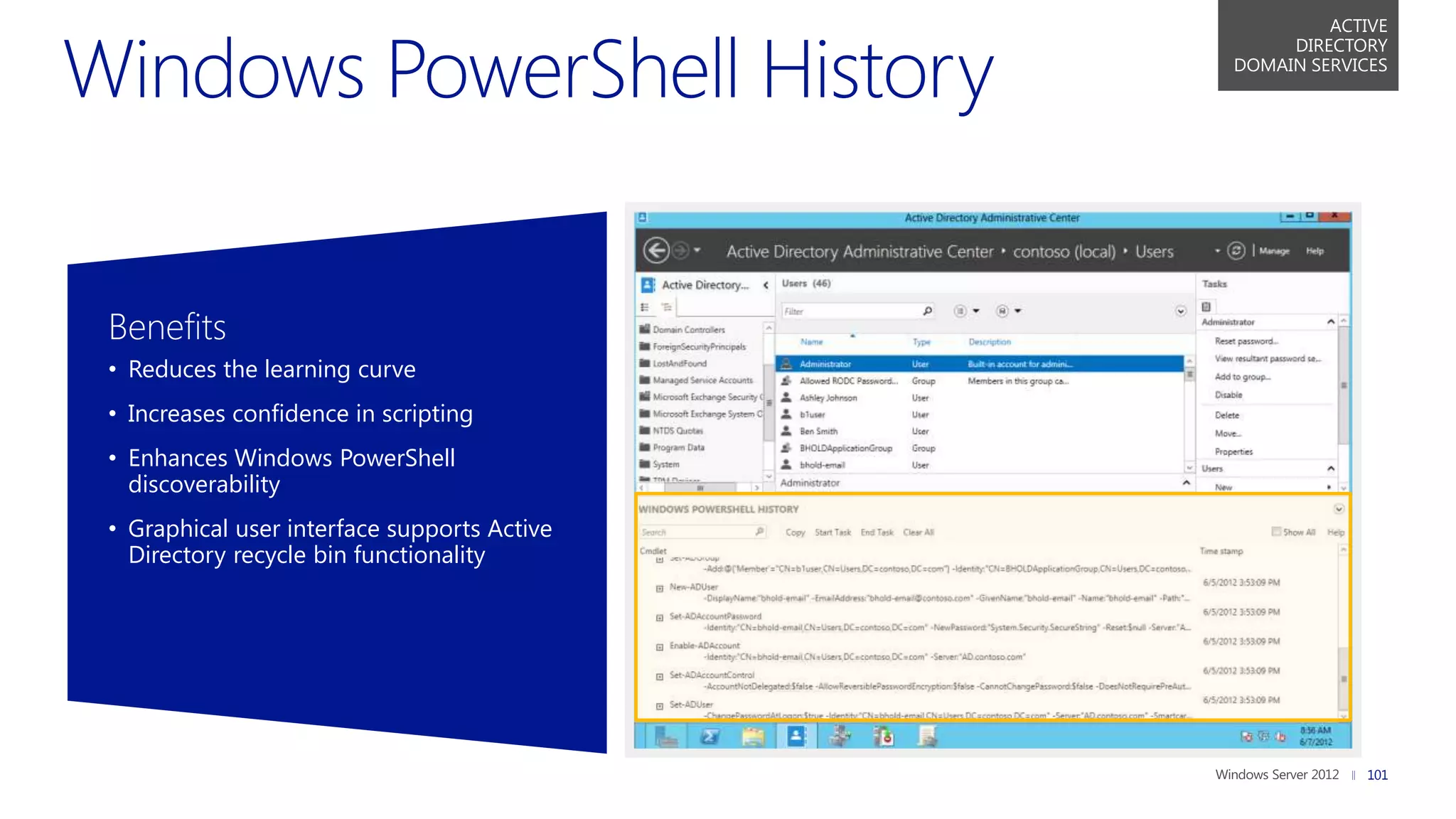Image resolution: width=1456 pixels, height=819 pixels.
Task: Click the Delete task
Action: [x=1227, y=415]
